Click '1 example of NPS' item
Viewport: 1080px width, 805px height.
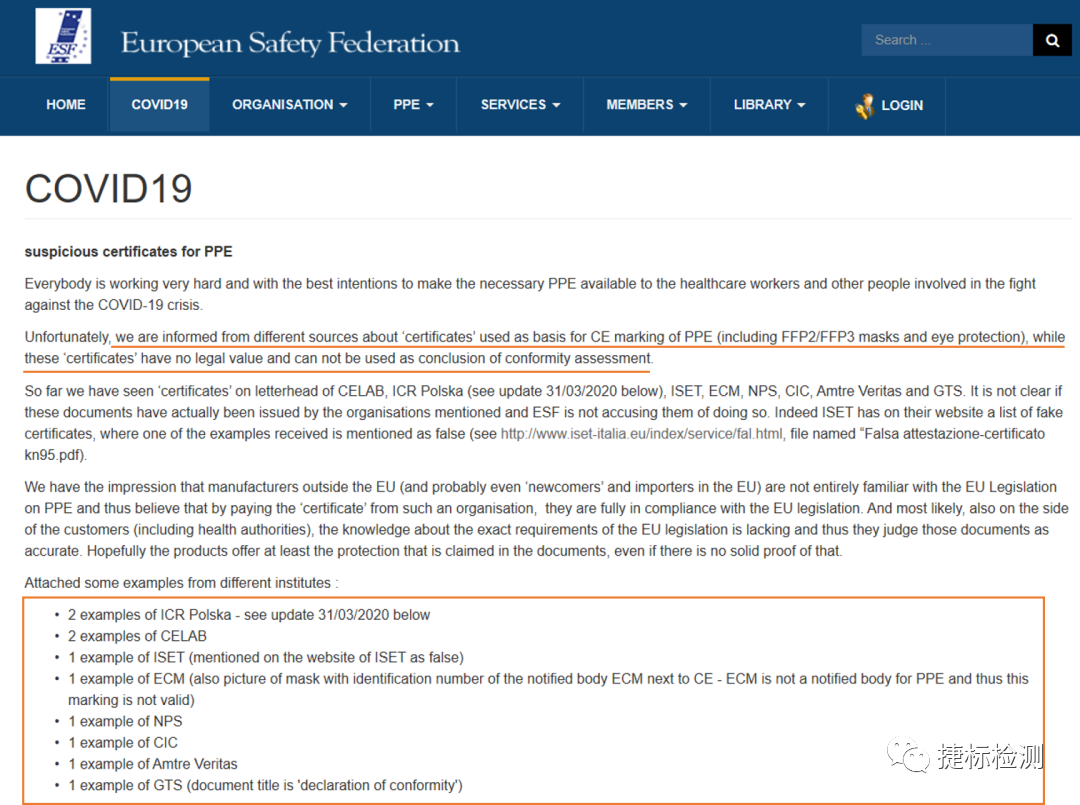pyautogui.click(x=125, y=722)
